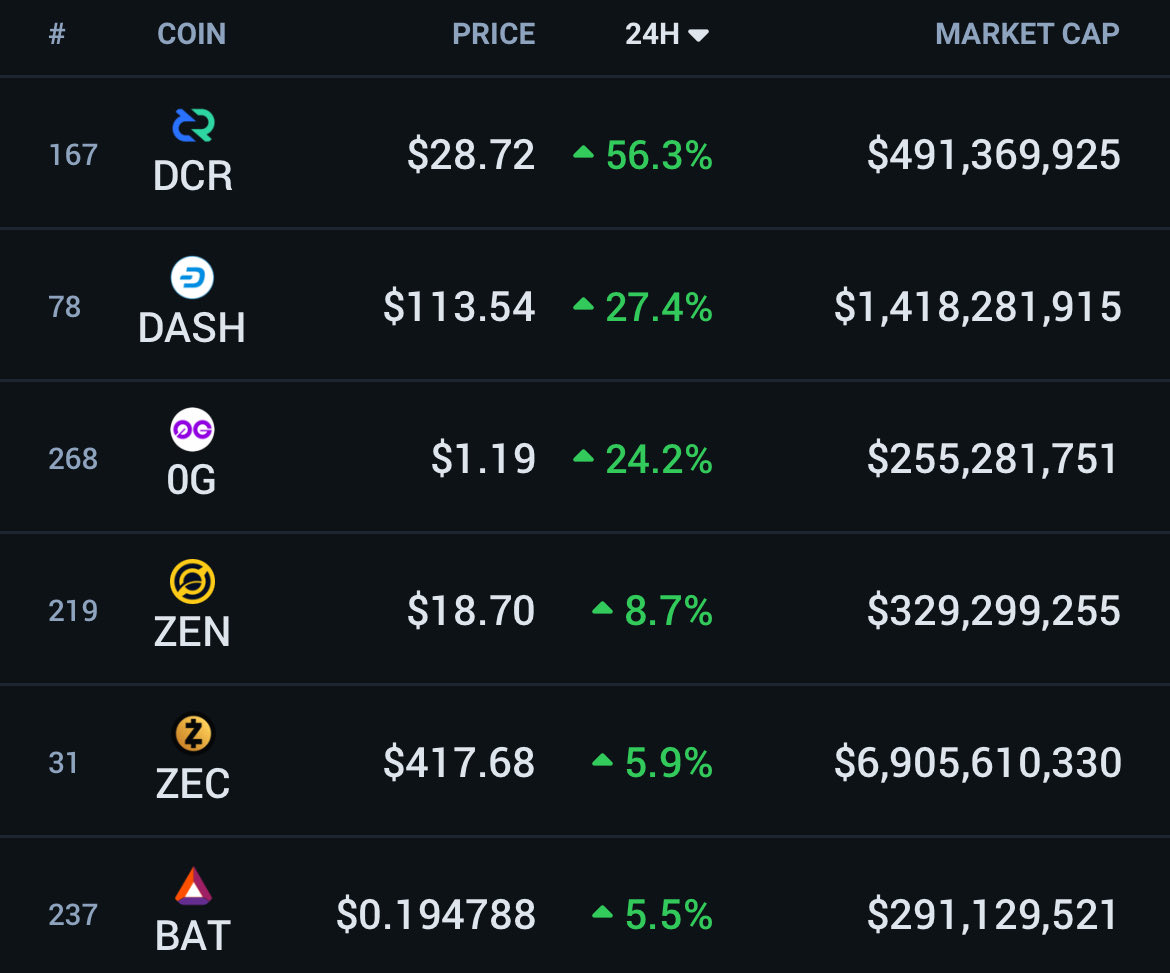This screenshot has height=973, width=1170.
Task: Open the DCR ticker link
Action: [x=192, y=176]
